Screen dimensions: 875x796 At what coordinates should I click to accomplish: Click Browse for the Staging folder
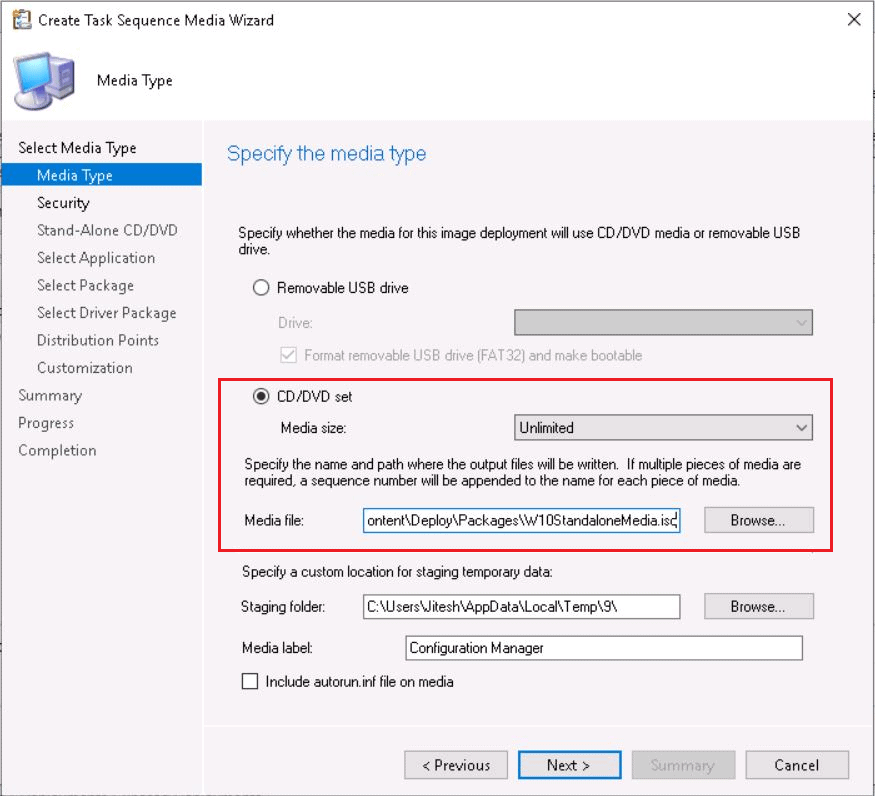758,607
